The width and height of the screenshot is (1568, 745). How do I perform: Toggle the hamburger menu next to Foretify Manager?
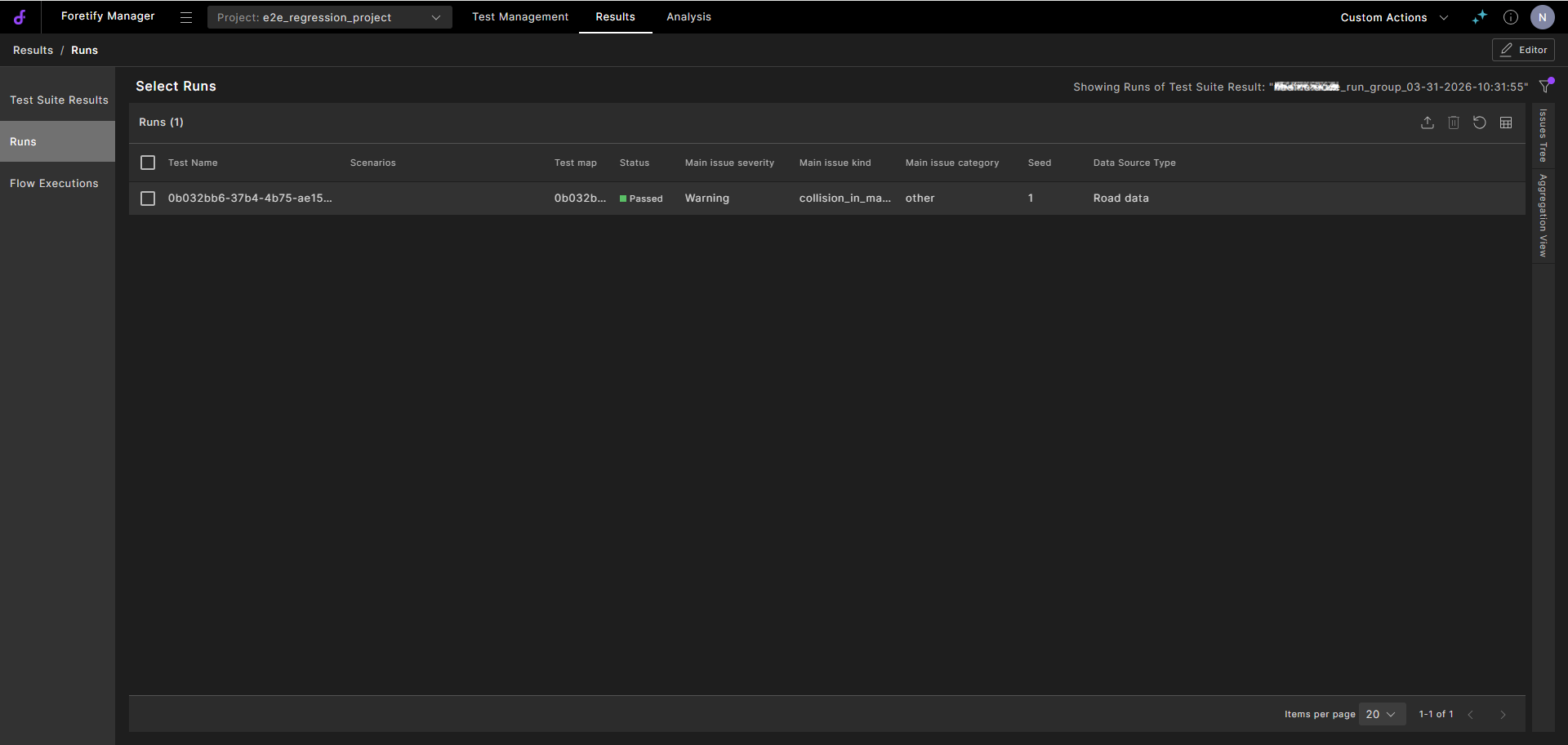[186, 17]
